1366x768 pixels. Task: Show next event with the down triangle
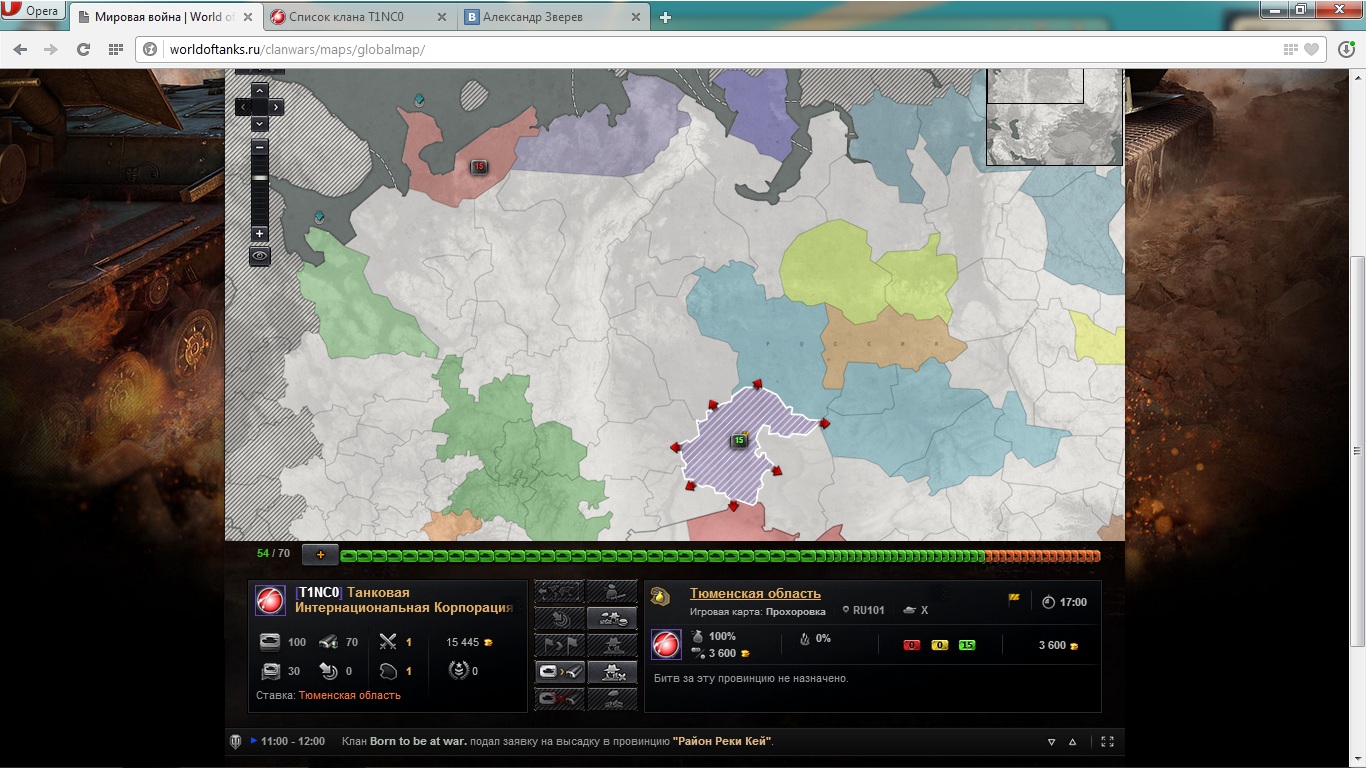coord(1051,742)
